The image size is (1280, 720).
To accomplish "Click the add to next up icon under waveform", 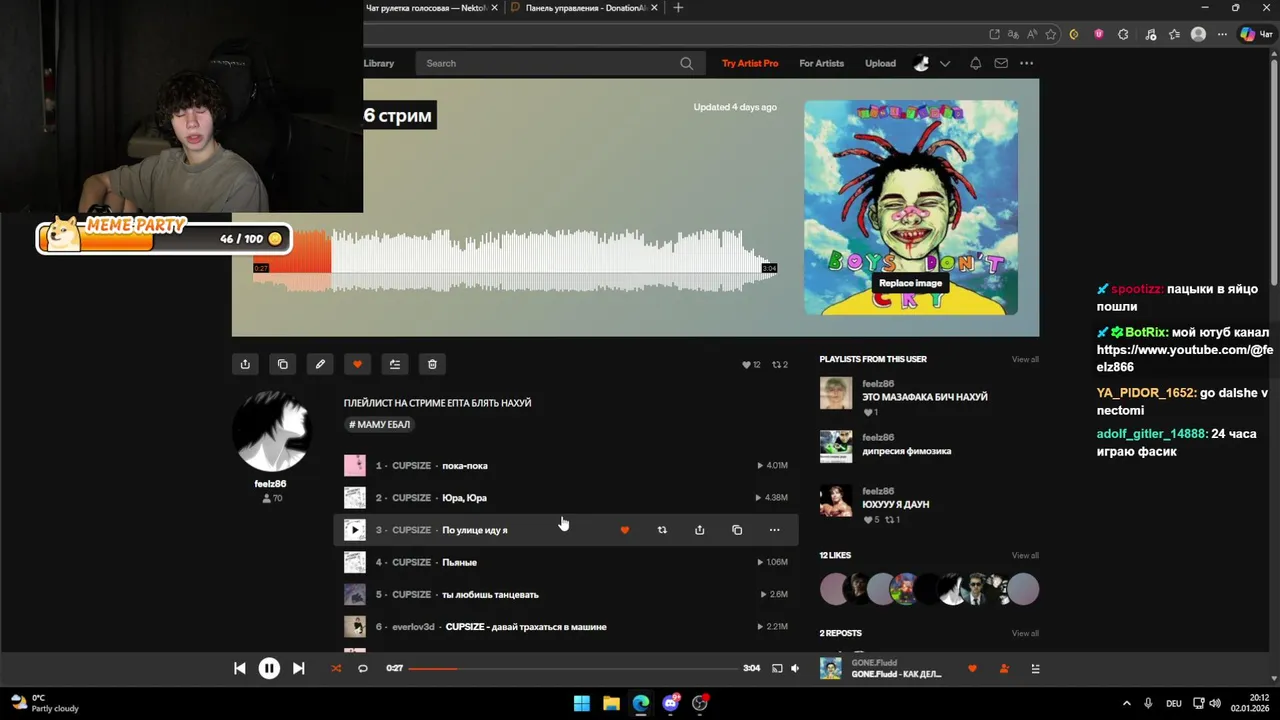I will pyautogui.click(x=395, y=364).
